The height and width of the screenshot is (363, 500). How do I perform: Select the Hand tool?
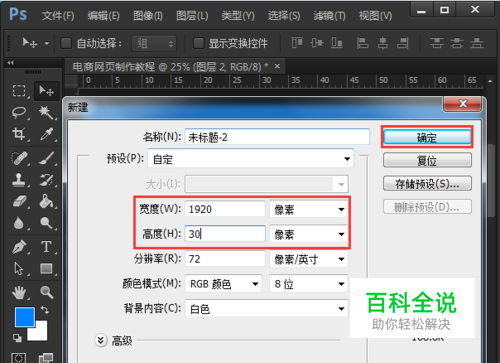pos(19,292)
